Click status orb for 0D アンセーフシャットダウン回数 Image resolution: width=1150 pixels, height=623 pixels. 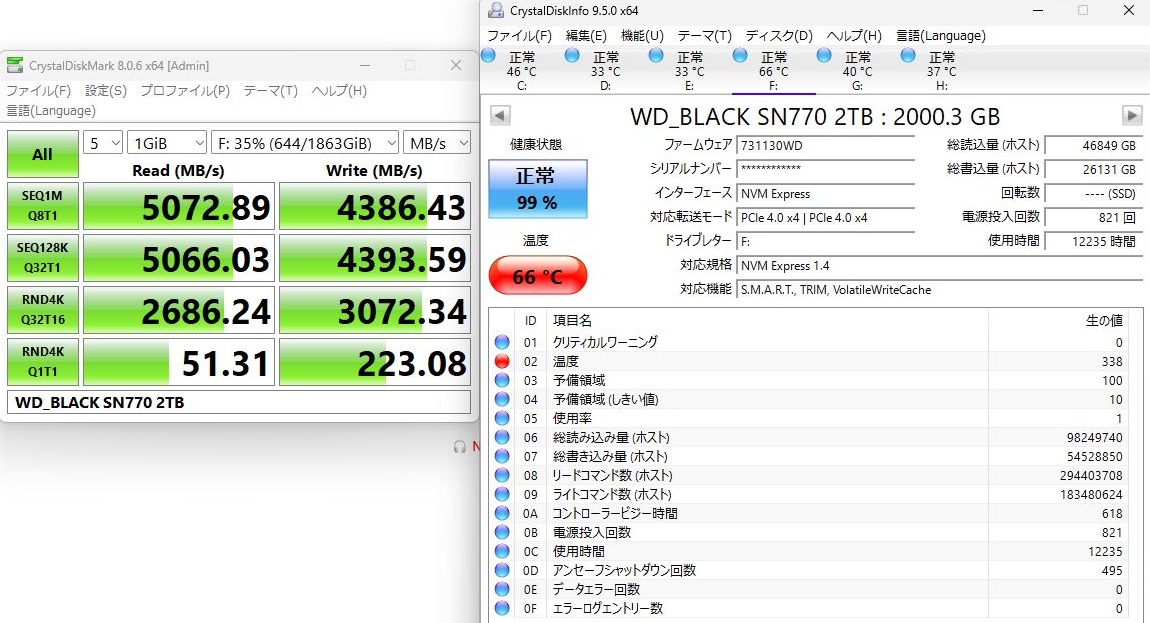(x=502, y=570)
